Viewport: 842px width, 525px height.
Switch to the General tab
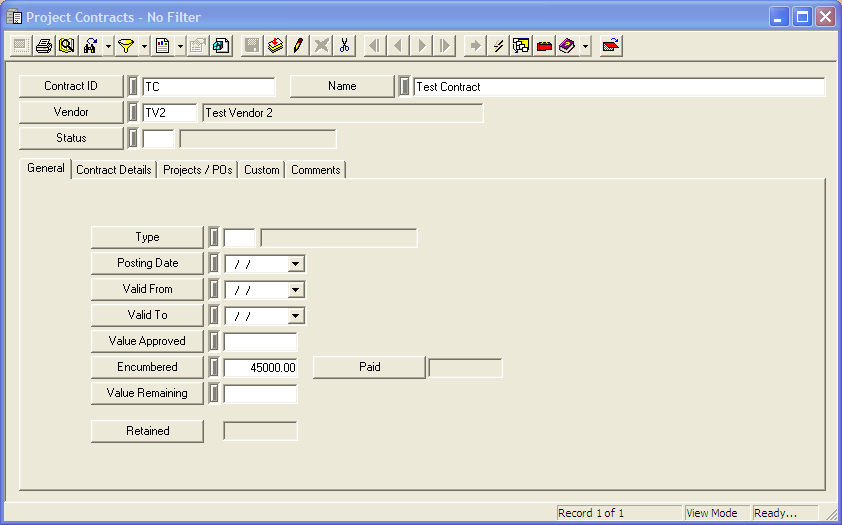(46, 168)
